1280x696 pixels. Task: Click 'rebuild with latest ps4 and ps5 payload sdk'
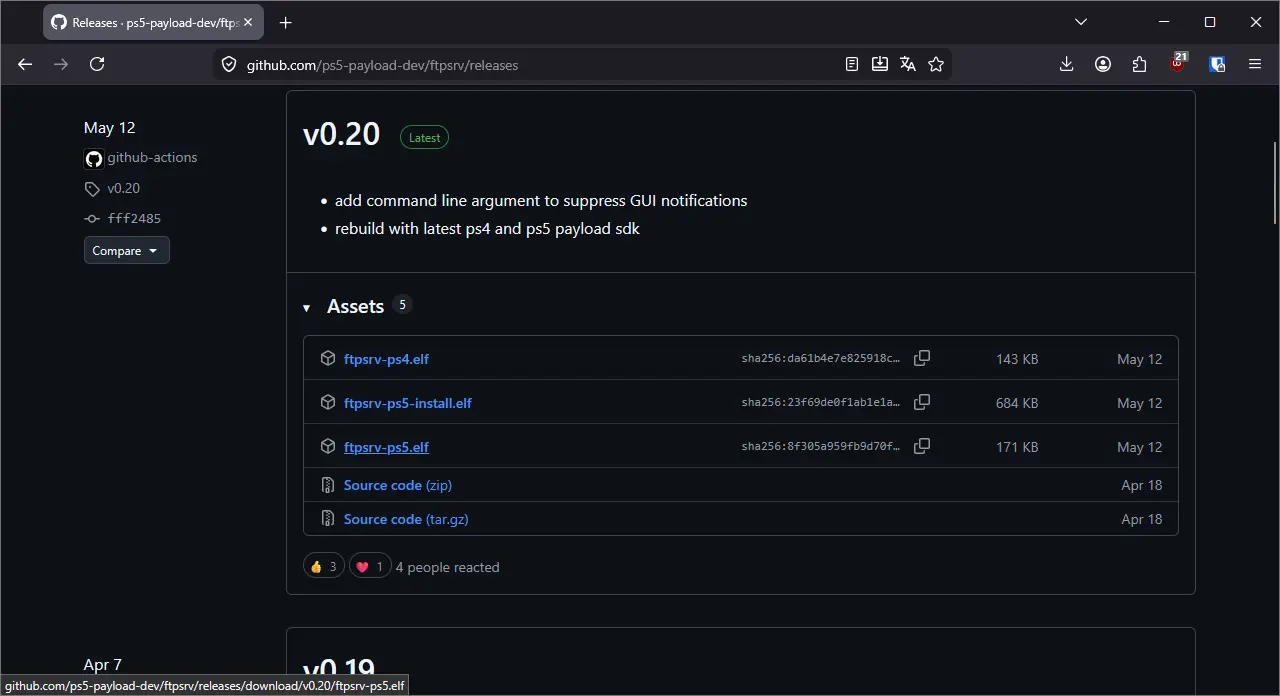pyautogui.click(x=487, y=228)
